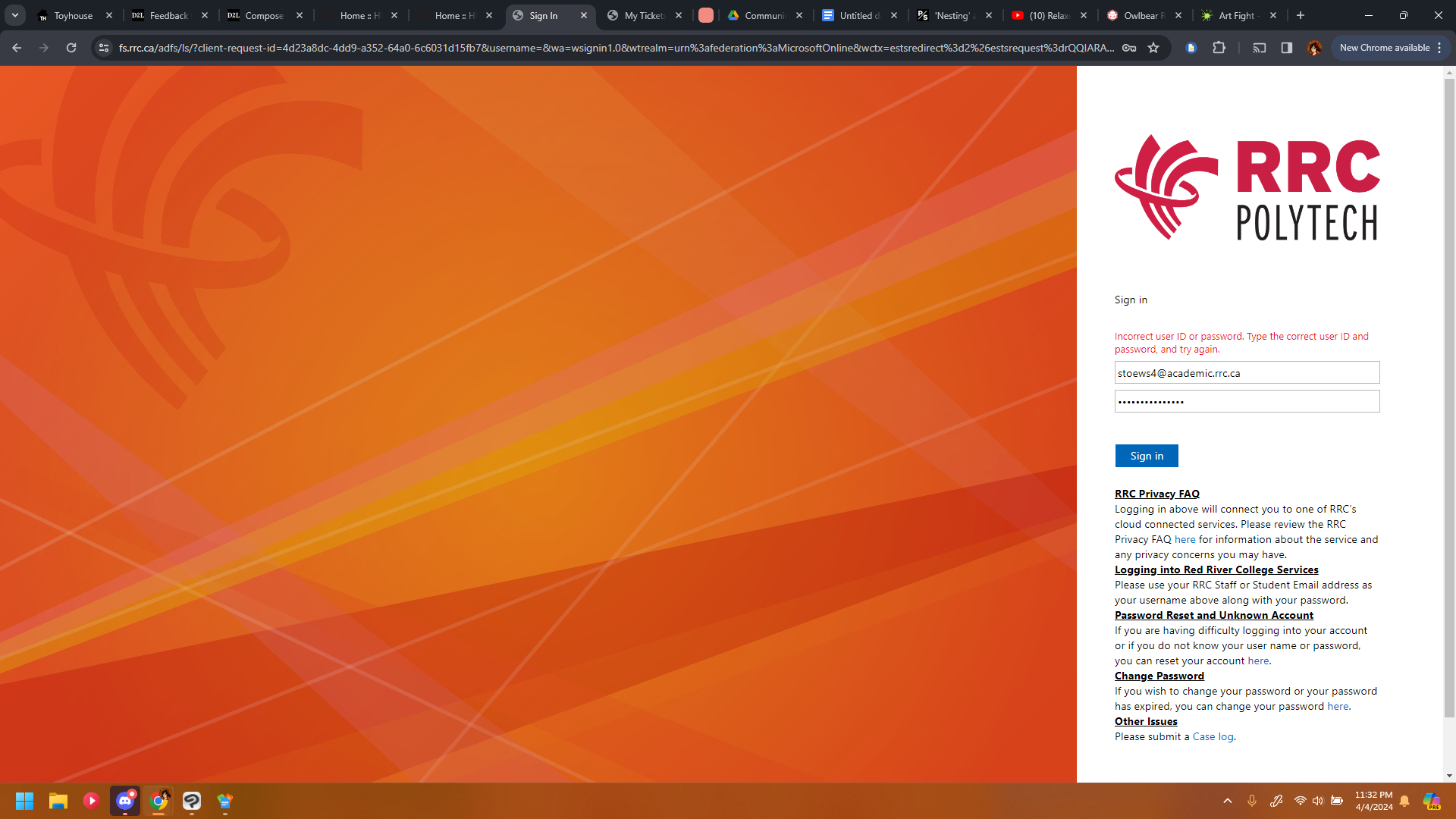This screenshot has height=819, width=1456.
Task: Click the New Chrome available button
Action: (1385, 48)
